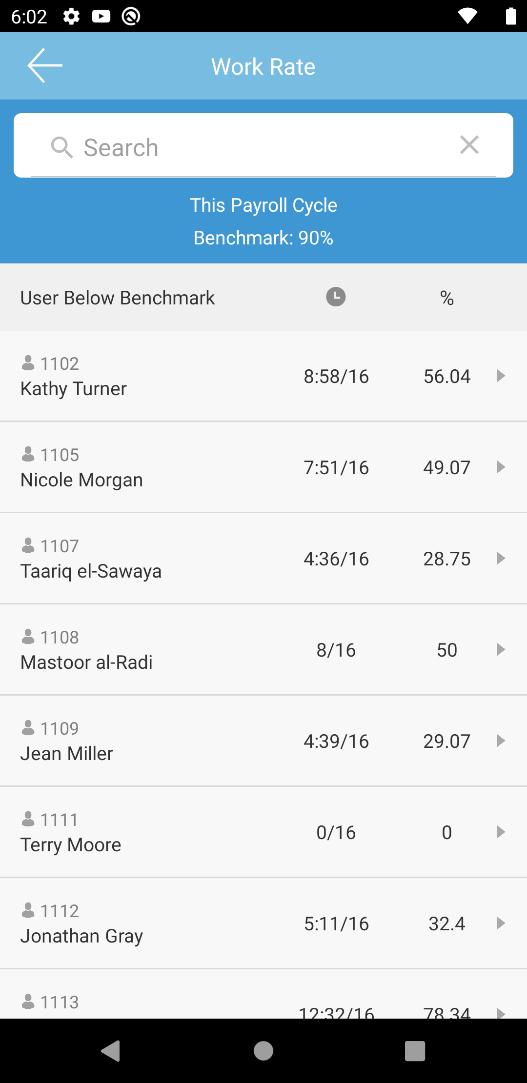
Task: Select Mastoor al-Radi entry
Action: (263, 649)
